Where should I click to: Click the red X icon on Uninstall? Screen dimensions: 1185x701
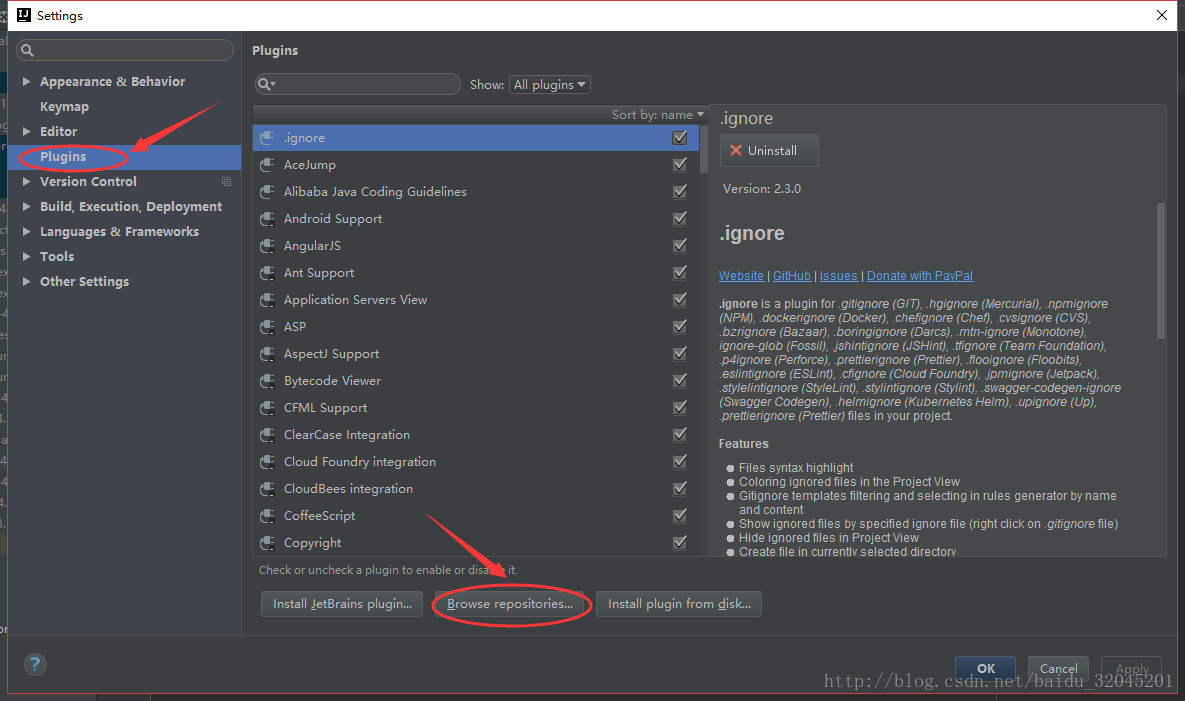tap(735, 150)
